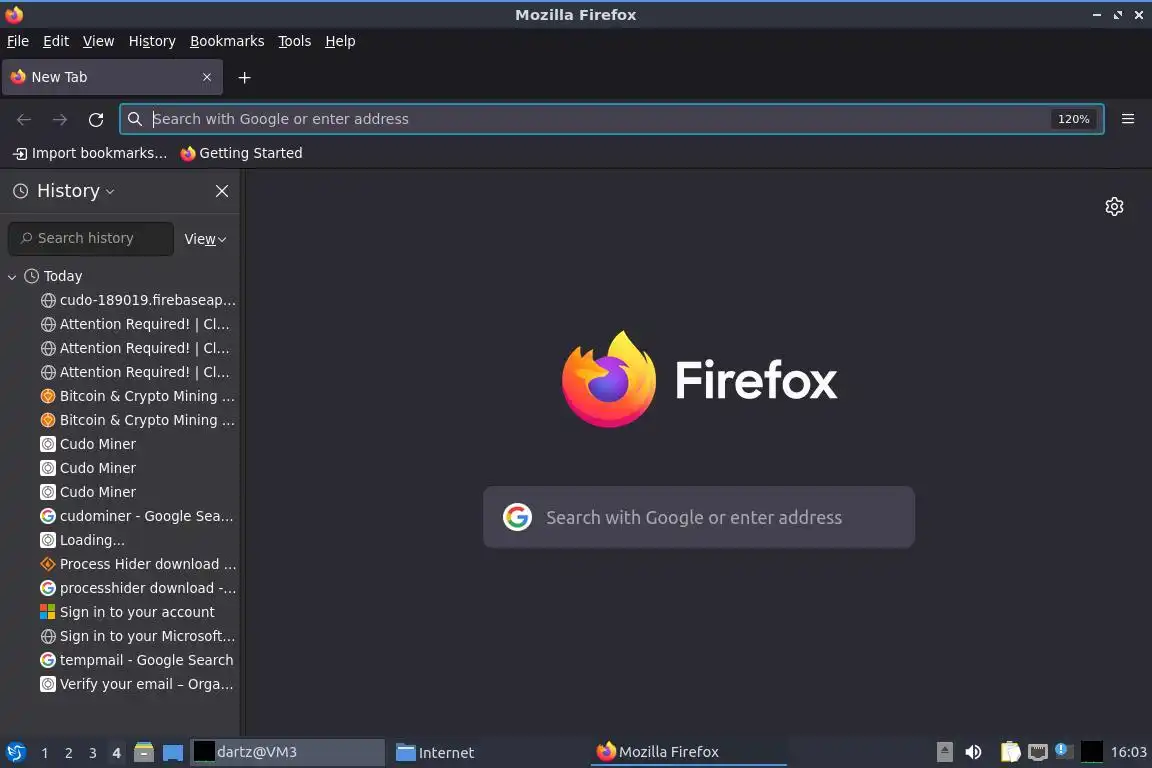Click the notification alert tray icon
1152x768 pixels.
1062,750
